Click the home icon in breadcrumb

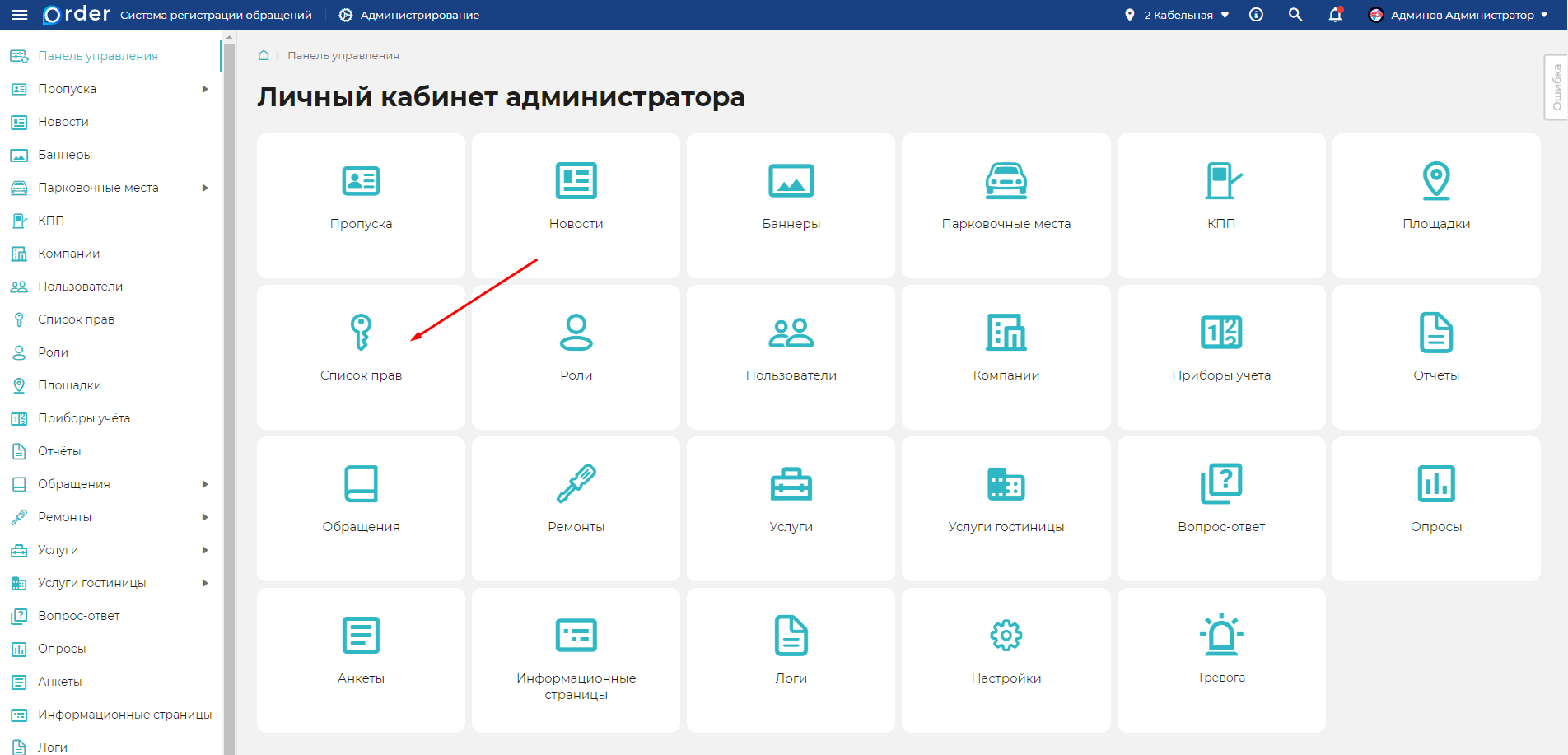click(x=264, y=55)
